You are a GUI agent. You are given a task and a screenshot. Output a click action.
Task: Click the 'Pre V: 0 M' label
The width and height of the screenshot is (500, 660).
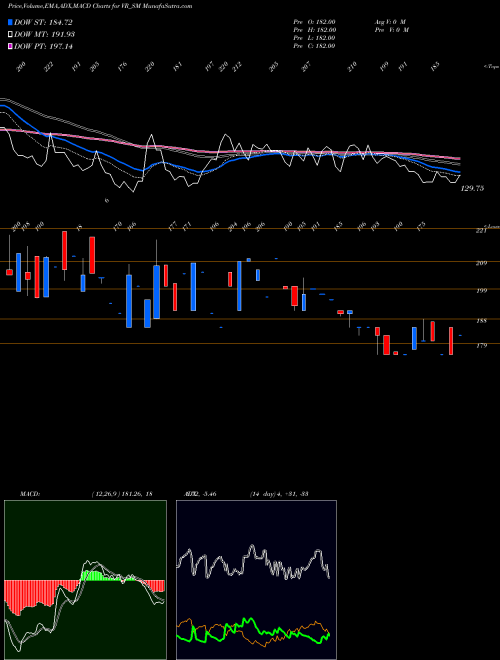[x=392, y=30]
